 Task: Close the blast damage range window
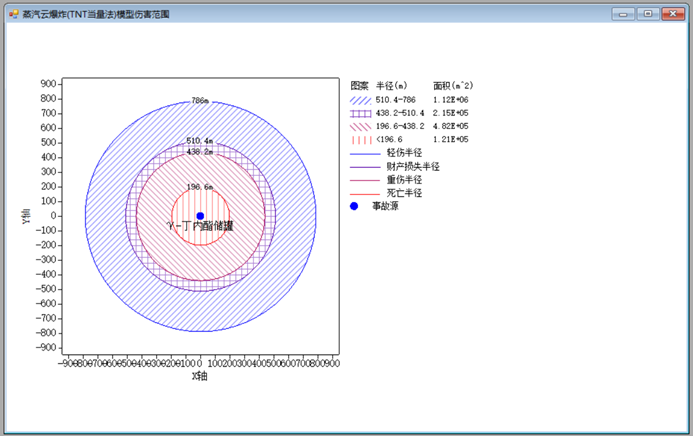[x=673, y=14]
